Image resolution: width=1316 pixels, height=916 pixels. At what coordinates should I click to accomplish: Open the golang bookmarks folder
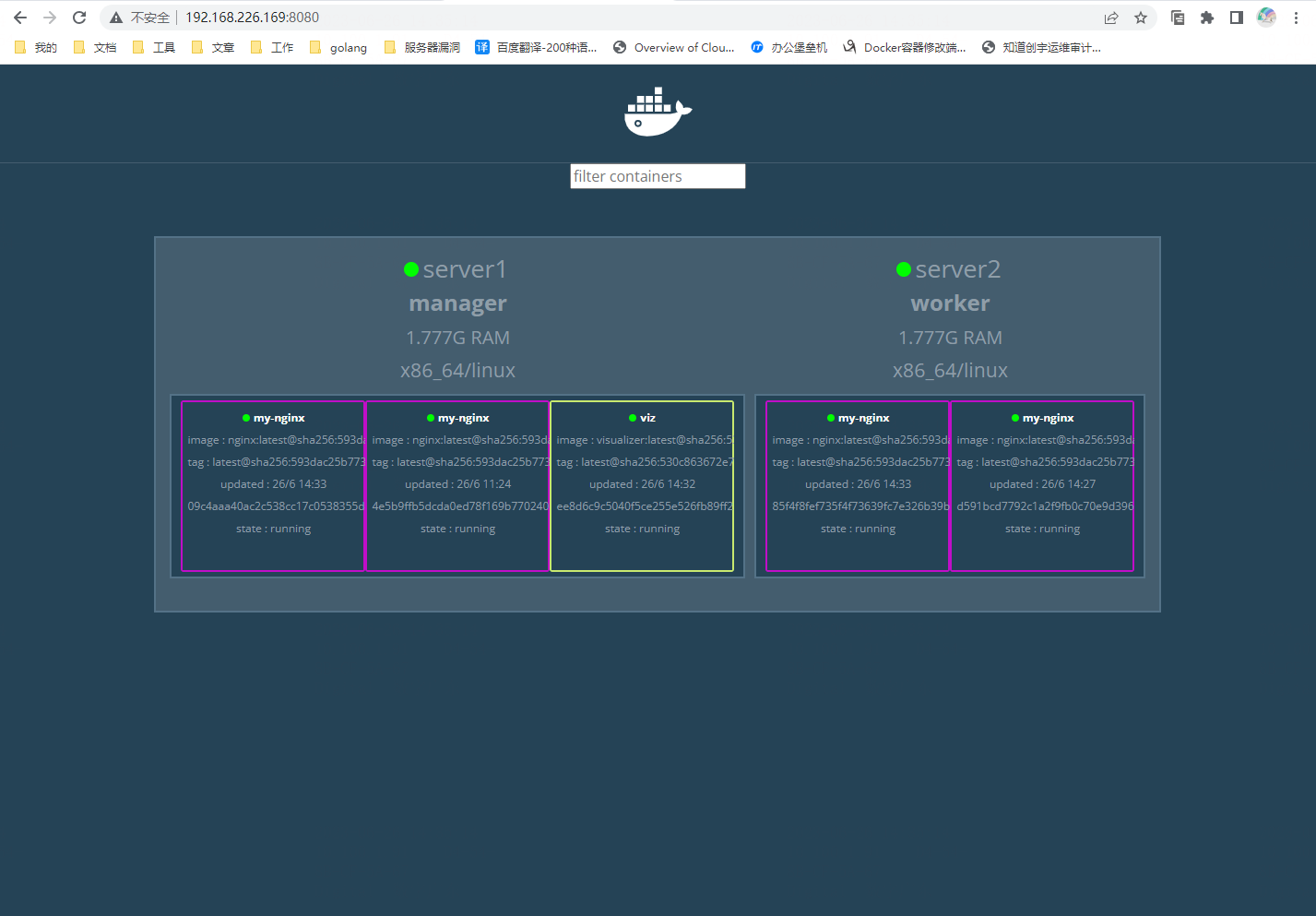tap(338, 47)
